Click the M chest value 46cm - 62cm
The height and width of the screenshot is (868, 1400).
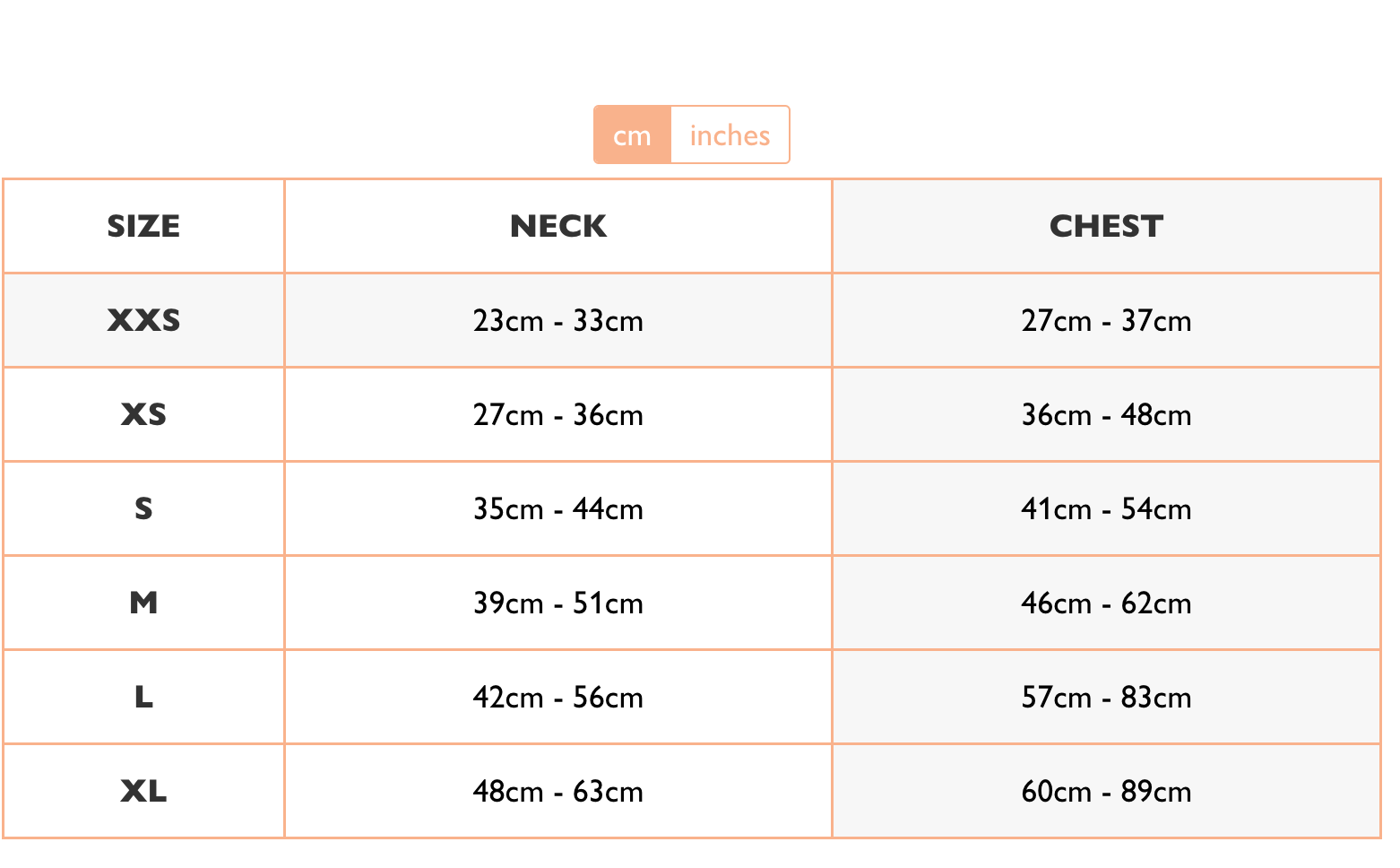point(1106,603)
